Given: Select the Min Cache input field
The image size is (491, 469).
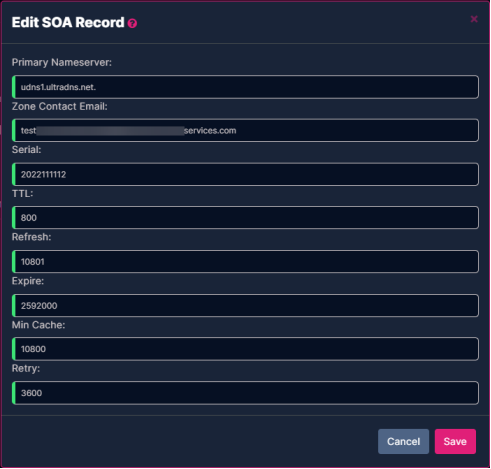Looking at the screenshot, I should click(245, 349).
